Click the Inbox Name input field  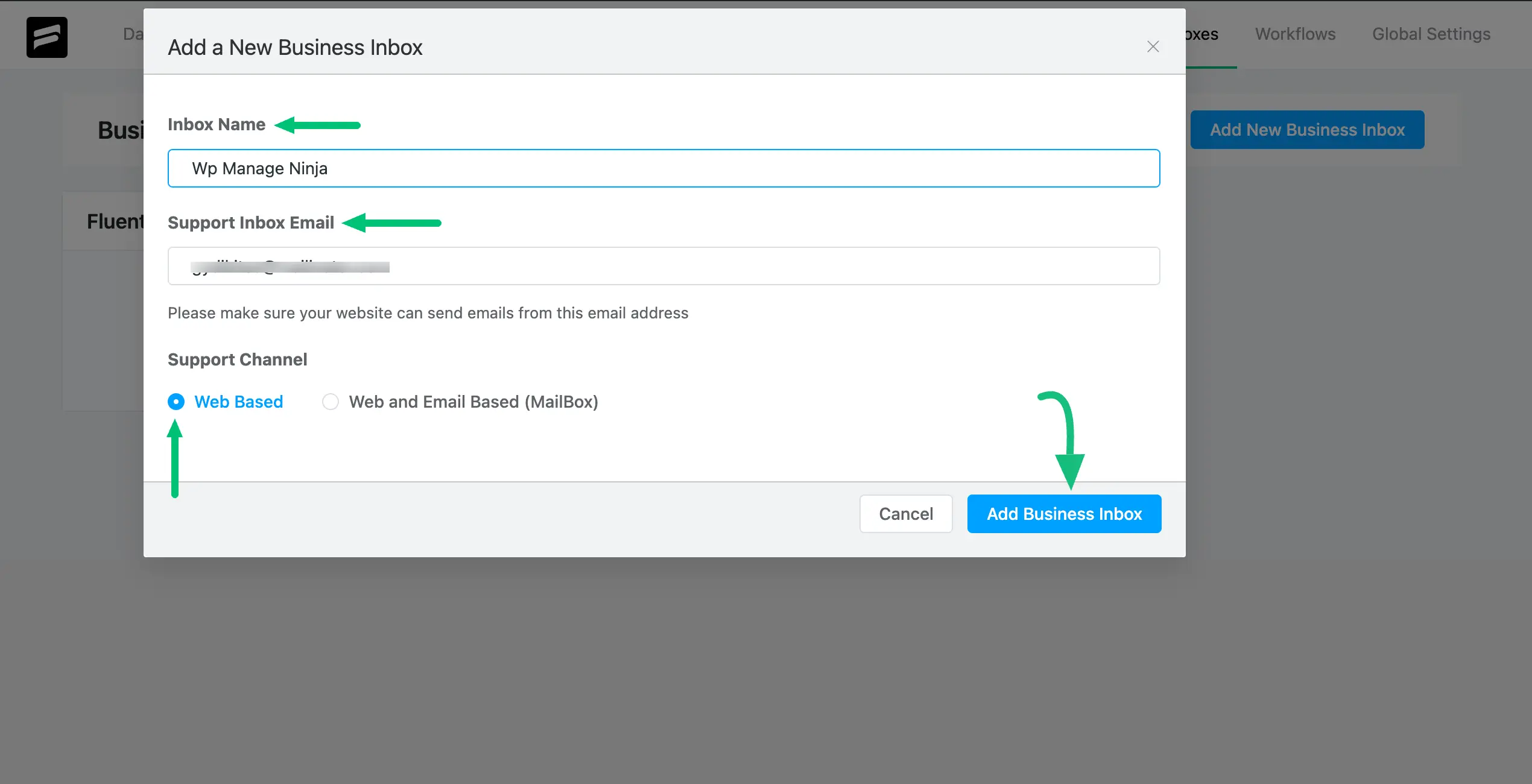coord(663,168)
